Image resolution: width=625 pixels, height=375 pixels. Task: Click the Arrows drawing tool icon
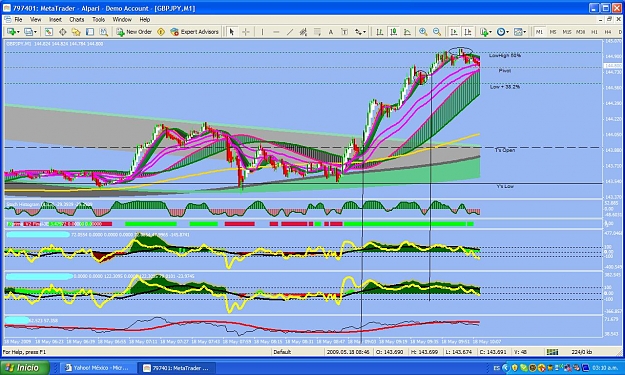click(x=358, y=32)
